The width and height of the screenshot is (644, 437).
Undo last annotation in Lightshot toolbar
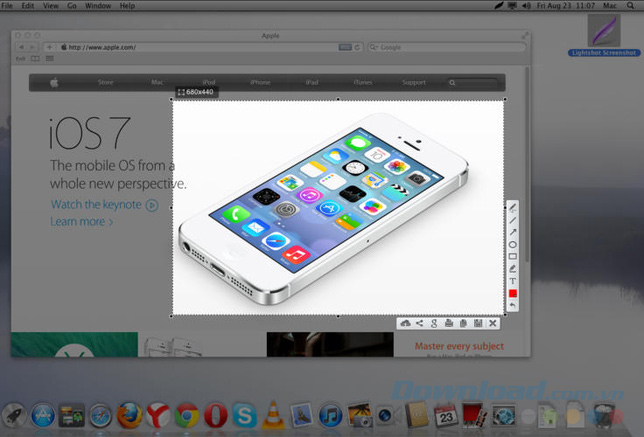pyautogui.click(x=513, y=305)
